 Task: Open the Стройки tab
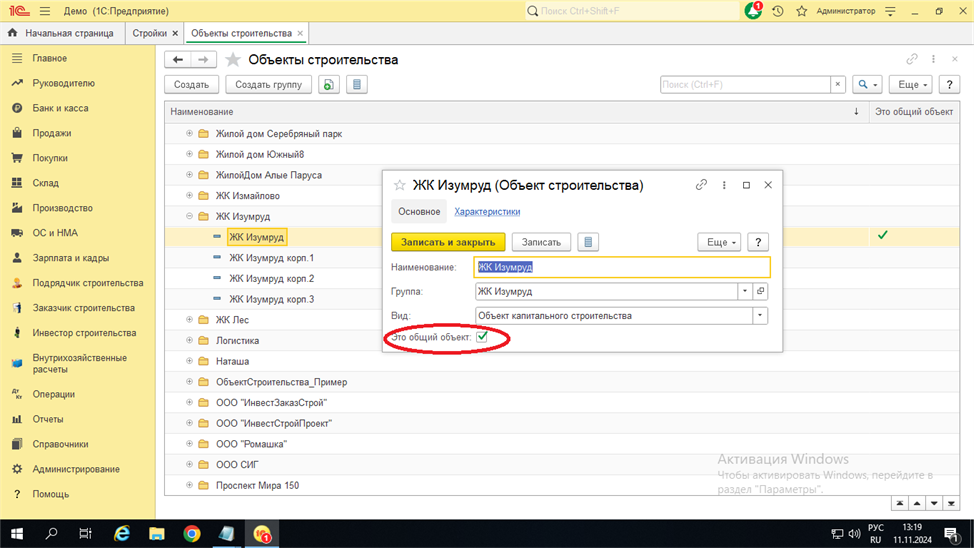click(150, 33)
